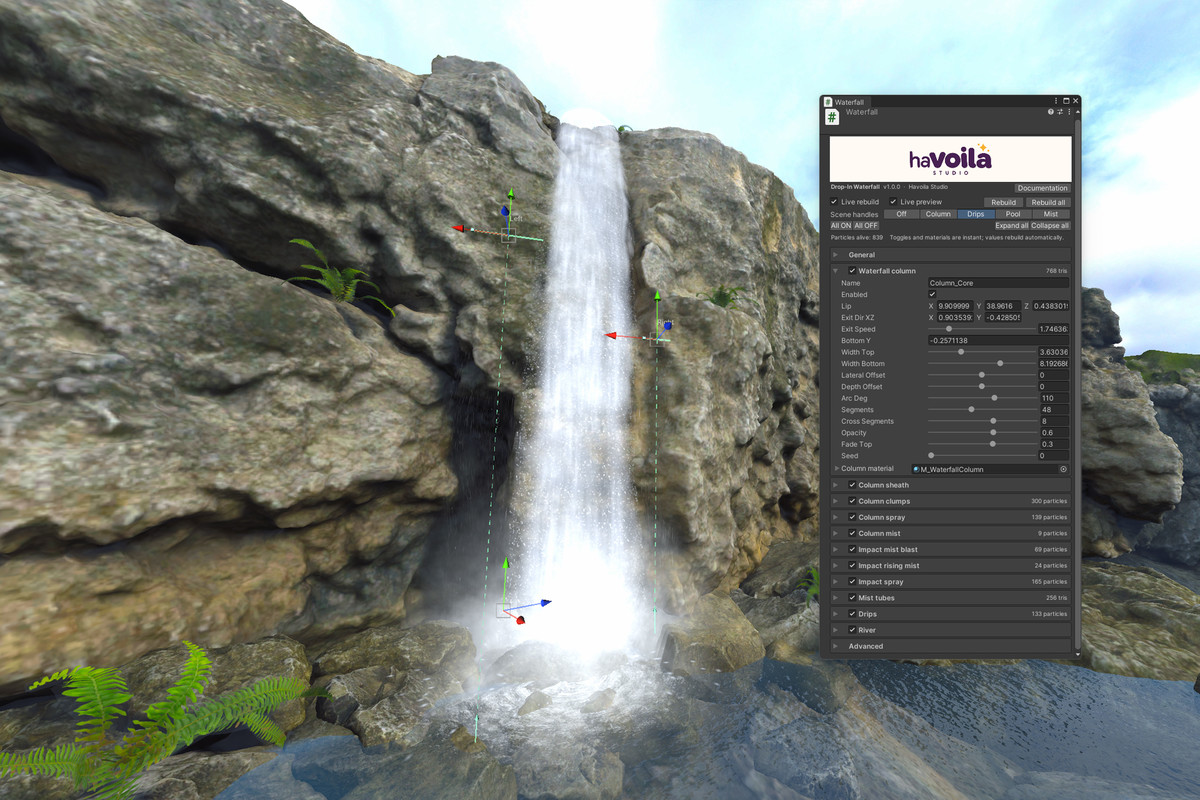Viewport: 1200px width, 800px height.
Task: Set Scene handles to Off
Action: coord(901,214)
